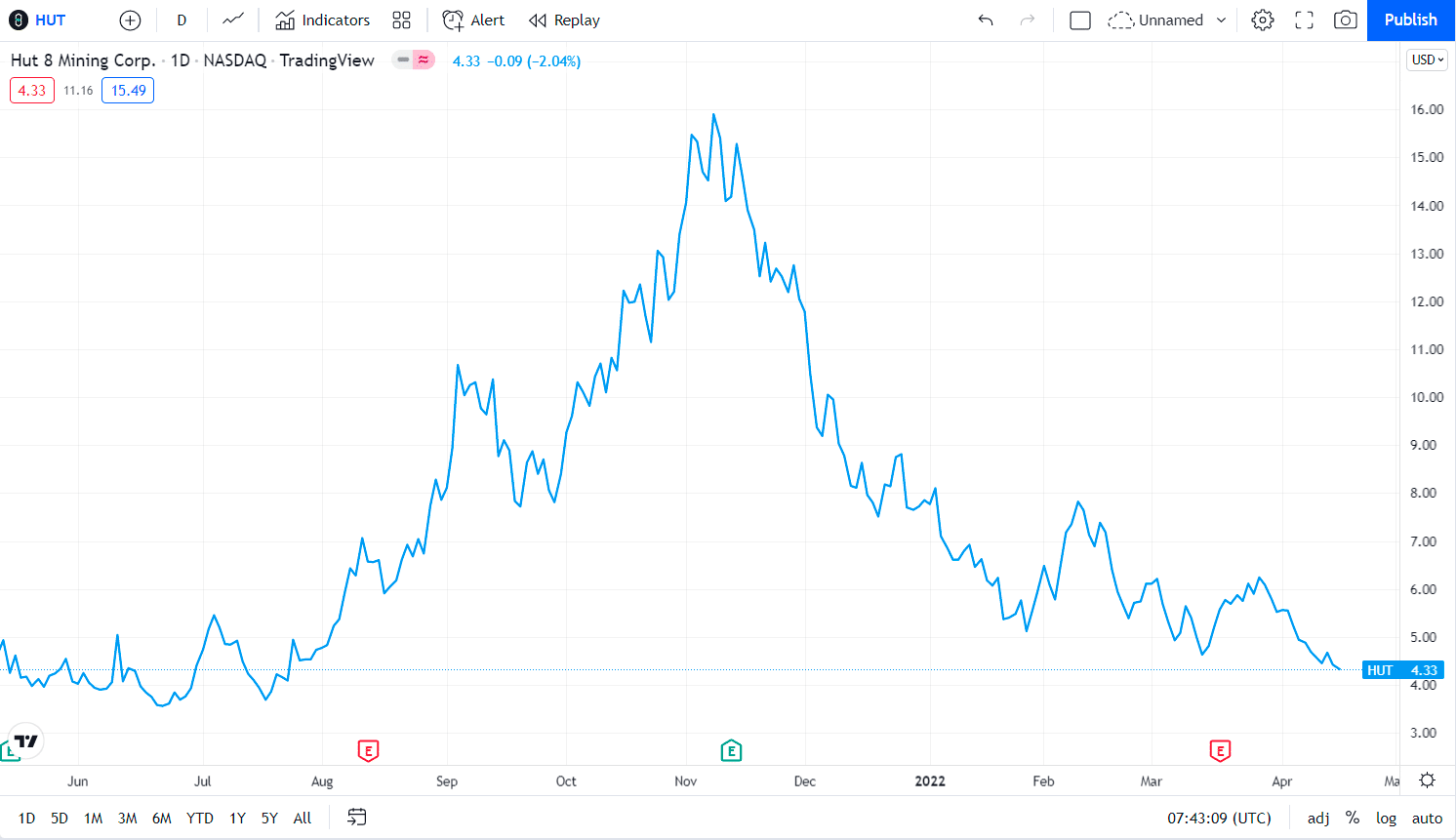Select the chart layout square icon
The height and width of the screenshot is (840, 1456).
tap(1080, 20)
